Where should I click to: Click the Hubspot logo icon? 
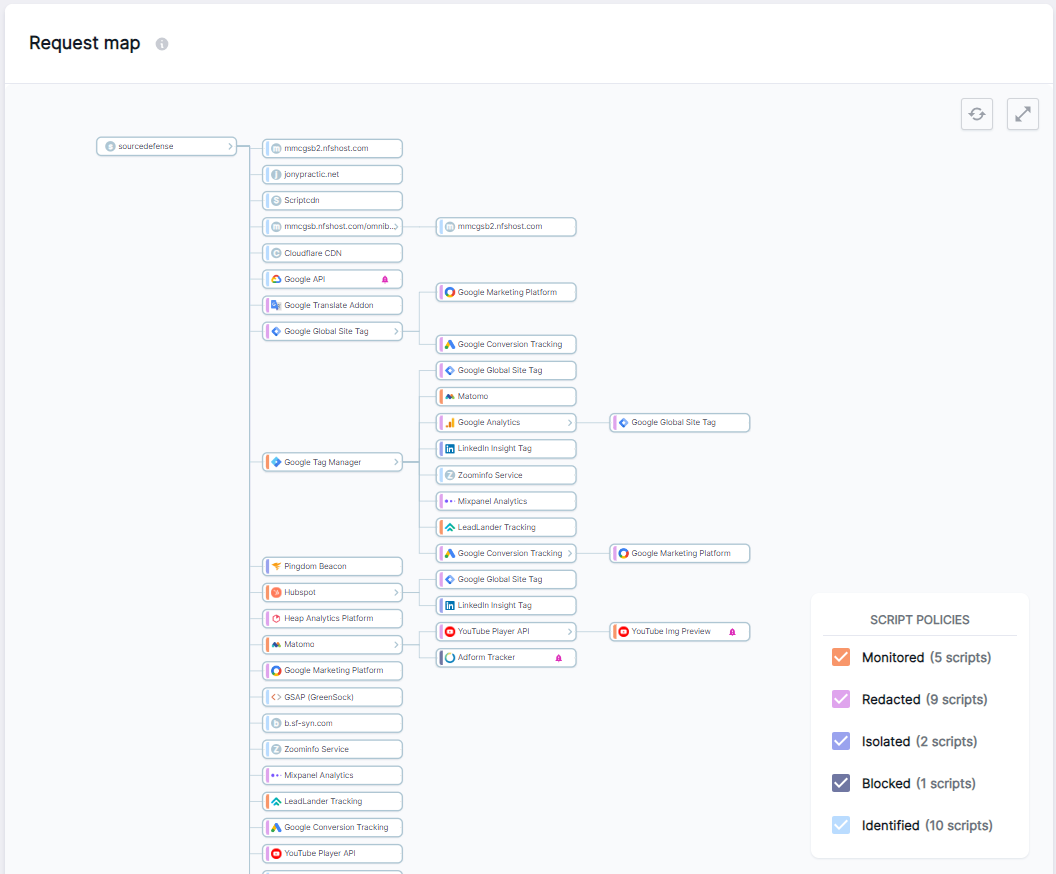(276, 593)
